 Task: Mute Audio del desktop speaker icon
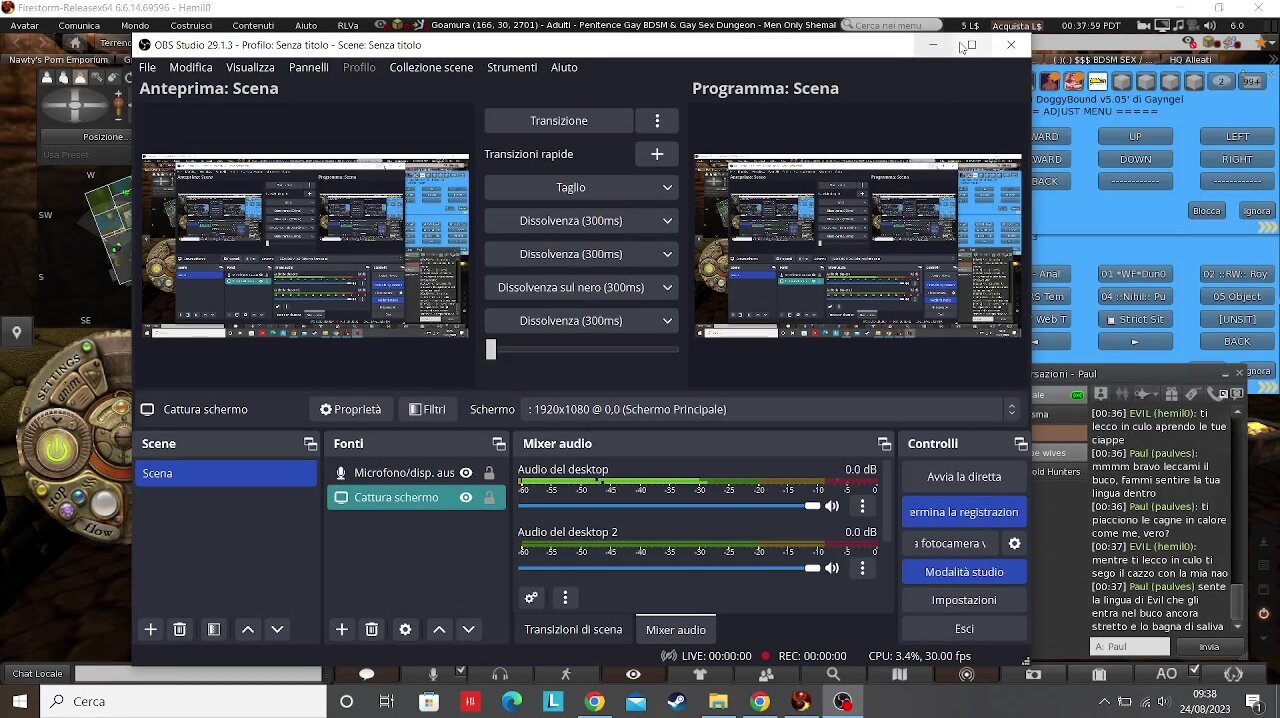pos(832,506)
